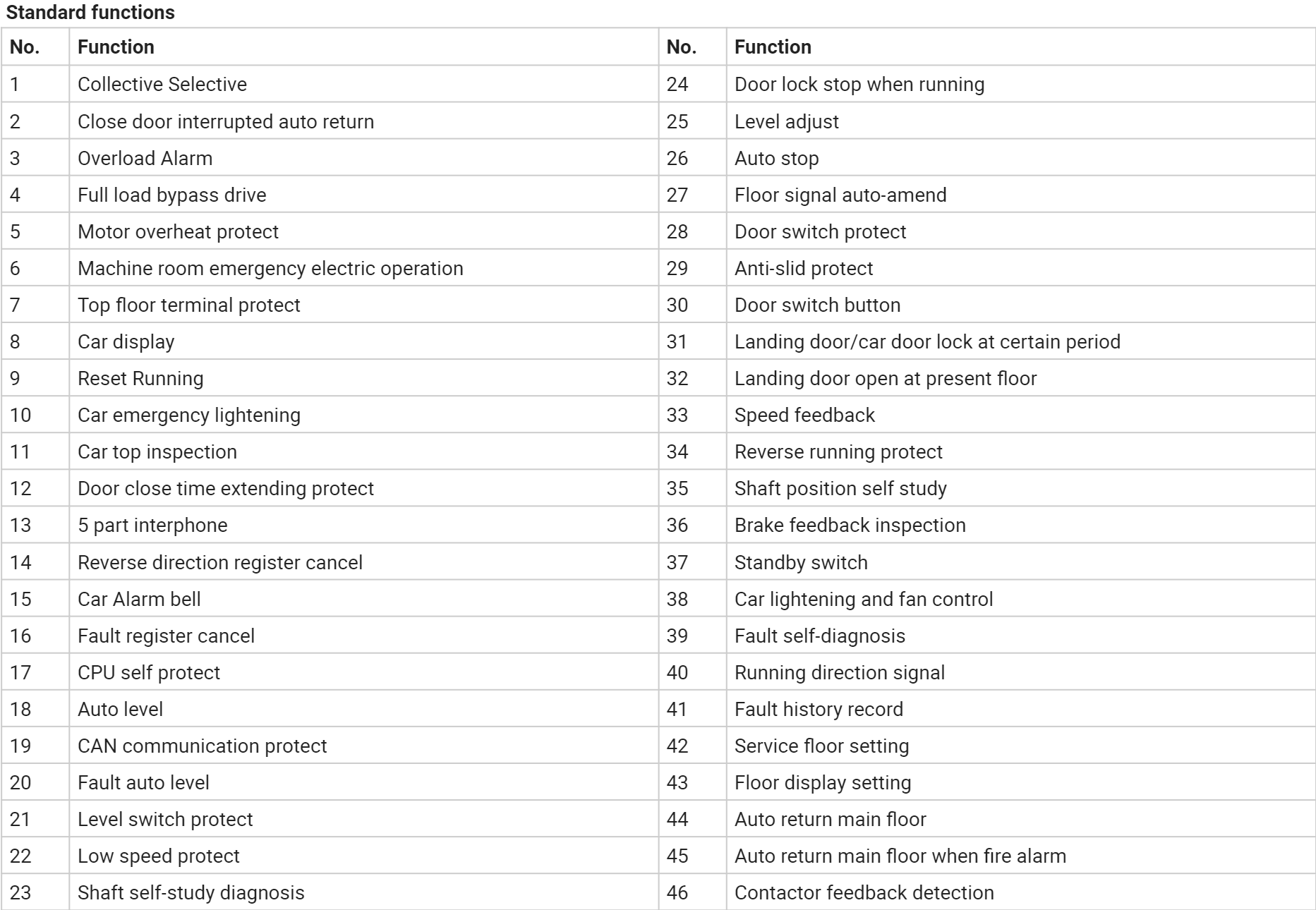This screenshot has width=1316, height=910.
Task: Click 'CAN communication protect' text
Action: (x=203, y=746)
